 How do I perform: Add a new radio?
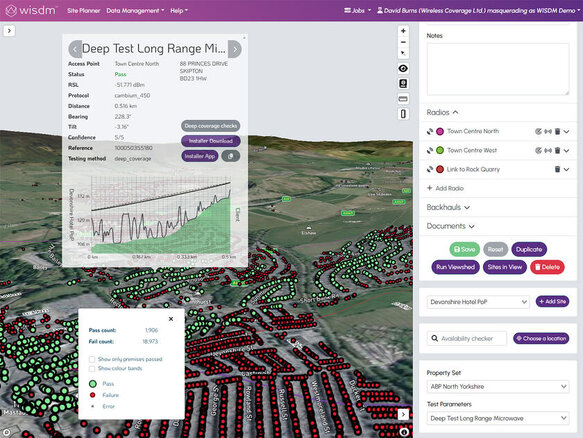coord(445,188)
